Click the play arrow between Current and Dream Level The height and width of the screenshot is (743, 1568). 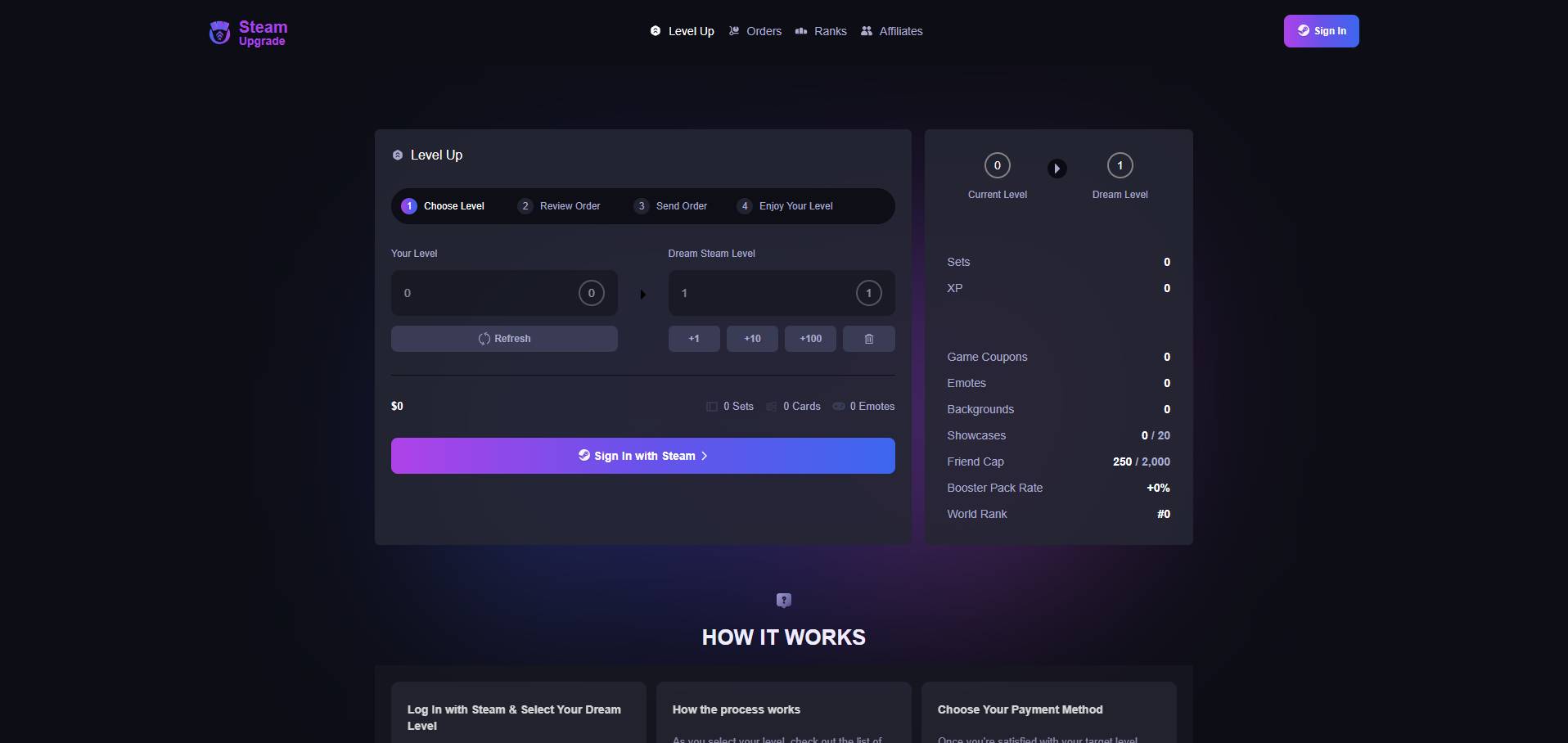tap(1057, 169)
